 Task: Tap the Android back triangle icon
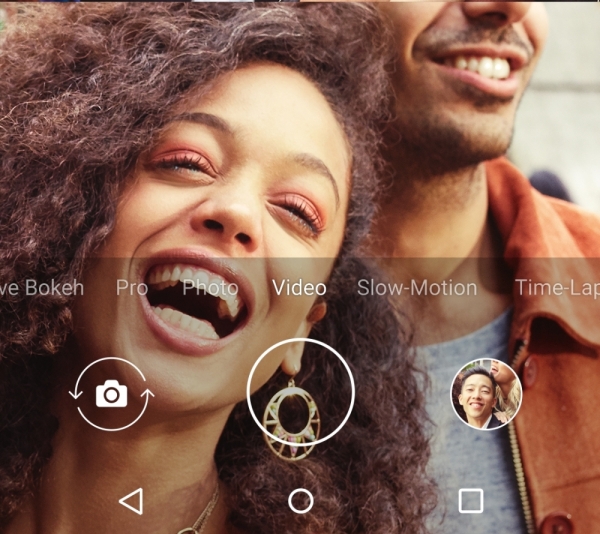tap(131, 501)
